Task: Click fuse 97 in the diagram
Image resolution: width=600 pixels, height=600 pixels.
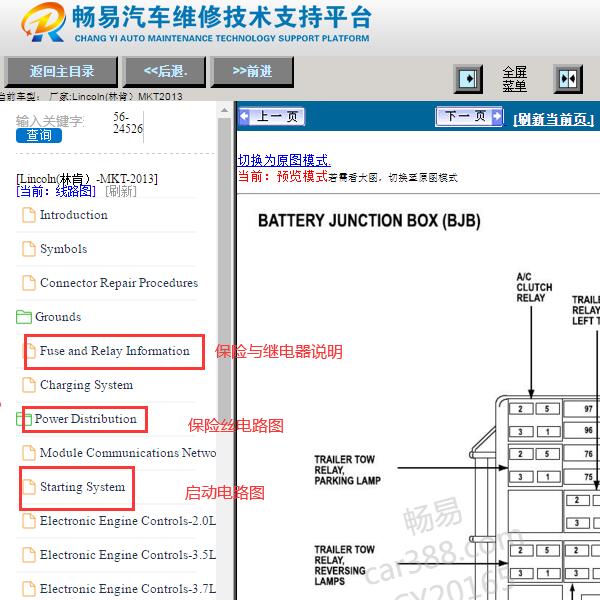Action: pos(588,409)
